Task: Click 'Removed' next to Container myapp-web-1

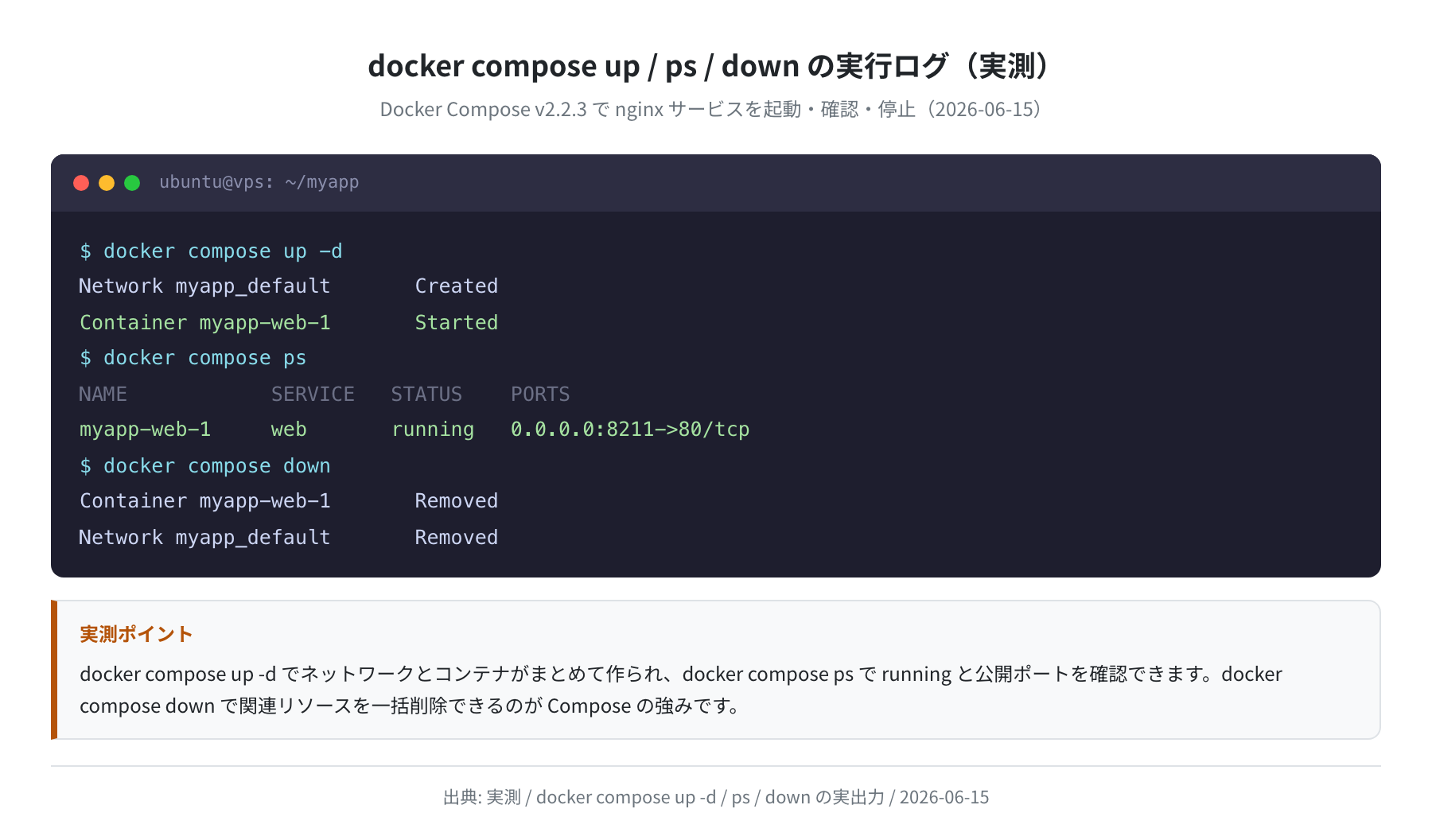Action: click(x=457, y=501)
